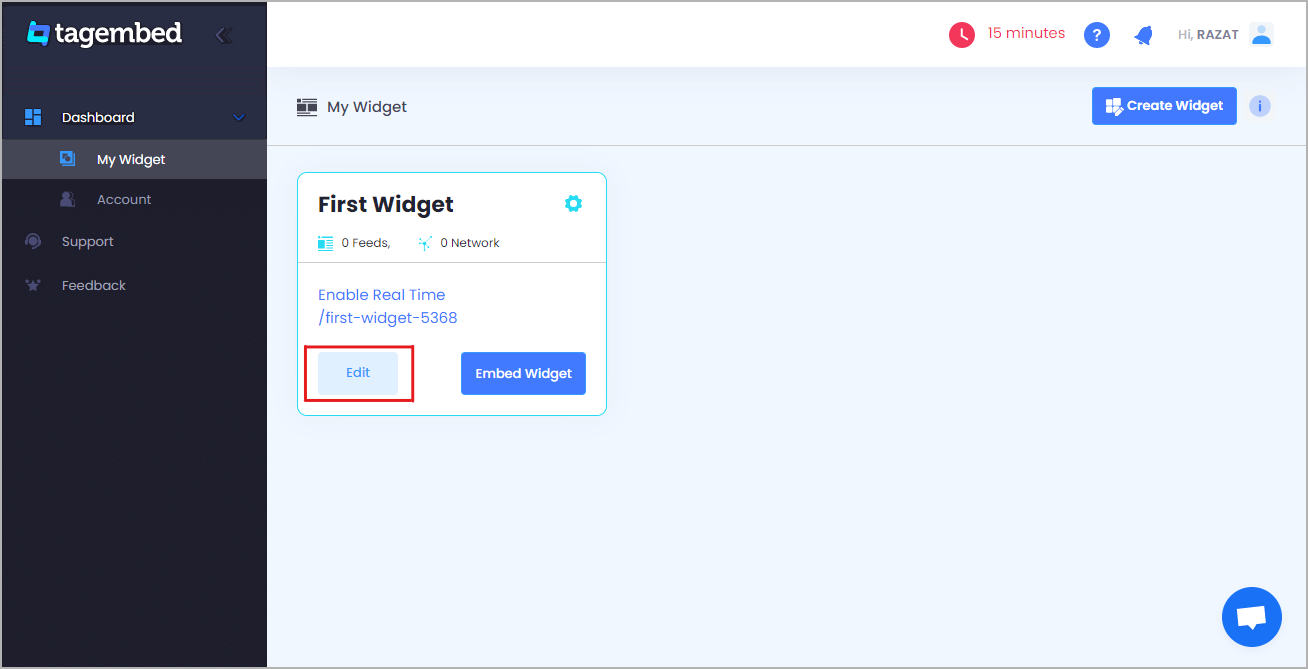This screenshot has height=669, width=1308.
Task: Click Embed Widget on First Widget
Action: click(x=523, y=373)
